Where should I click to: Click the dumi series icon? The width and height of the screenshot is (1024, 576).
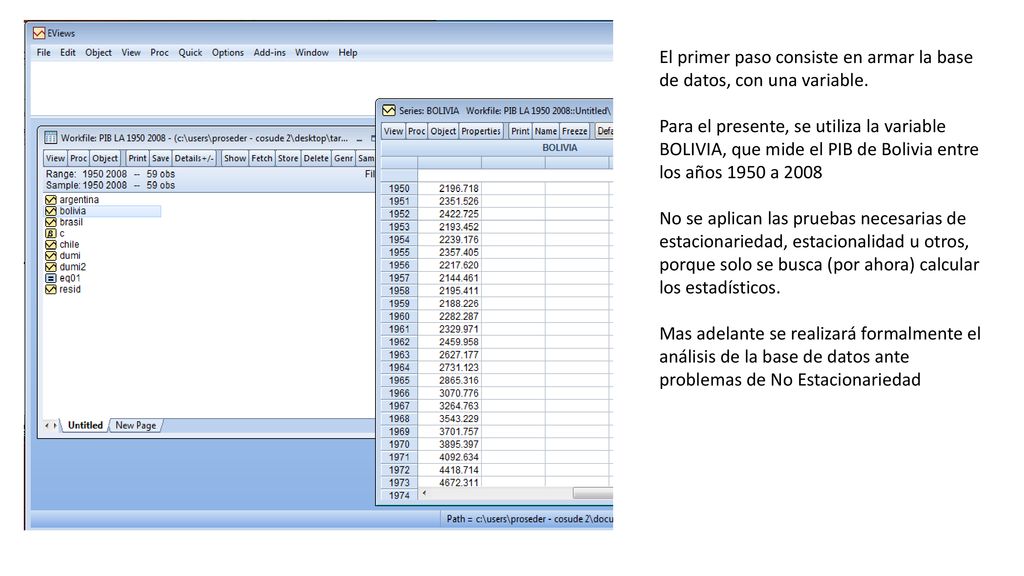coord(50,255)
